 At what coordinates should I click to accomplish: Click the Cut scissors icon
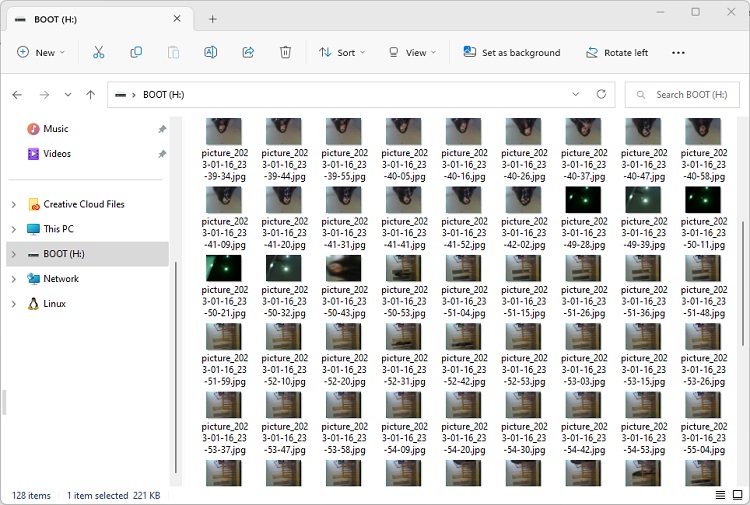coord(98,52)
